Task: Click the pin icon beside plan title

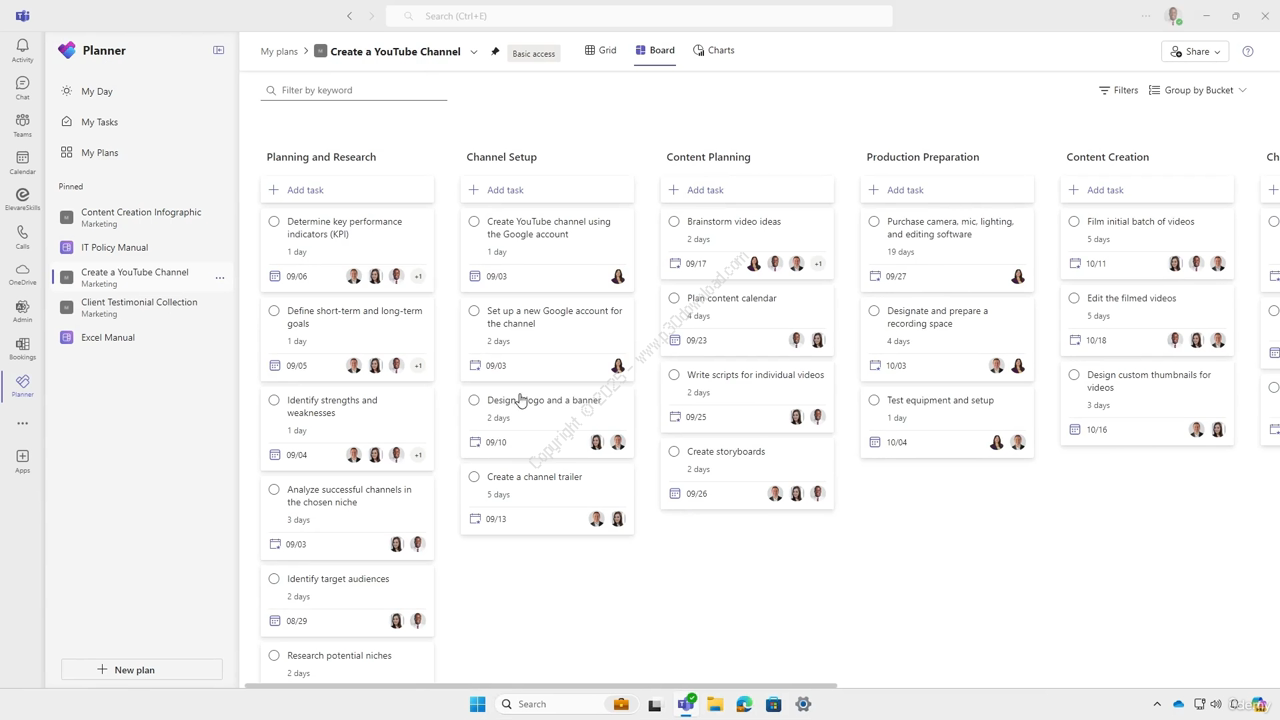Action: coord(495,52)
